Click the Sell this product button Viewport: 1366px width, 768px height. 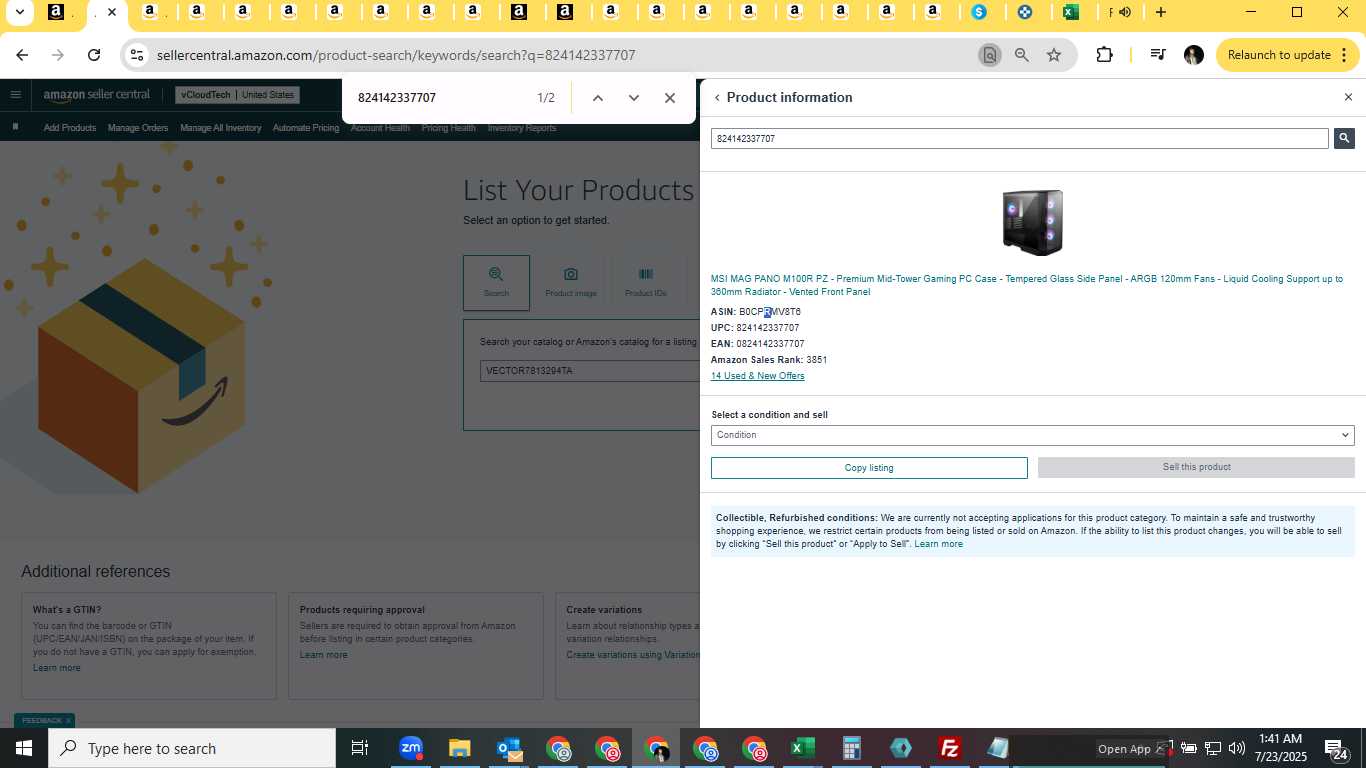click(x=1196, y=467)
